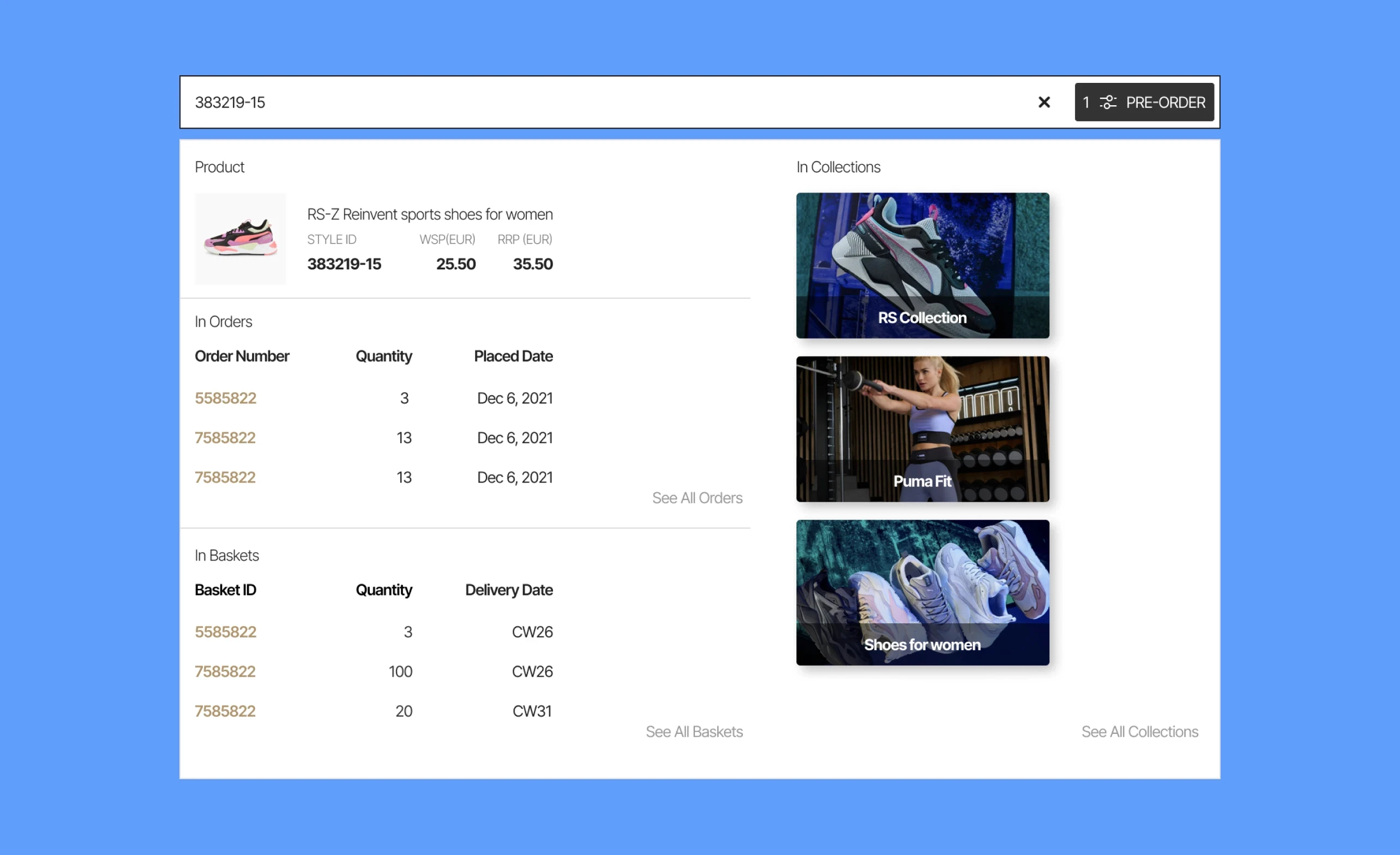Click the Basket ID column header

tap(225, 590)
